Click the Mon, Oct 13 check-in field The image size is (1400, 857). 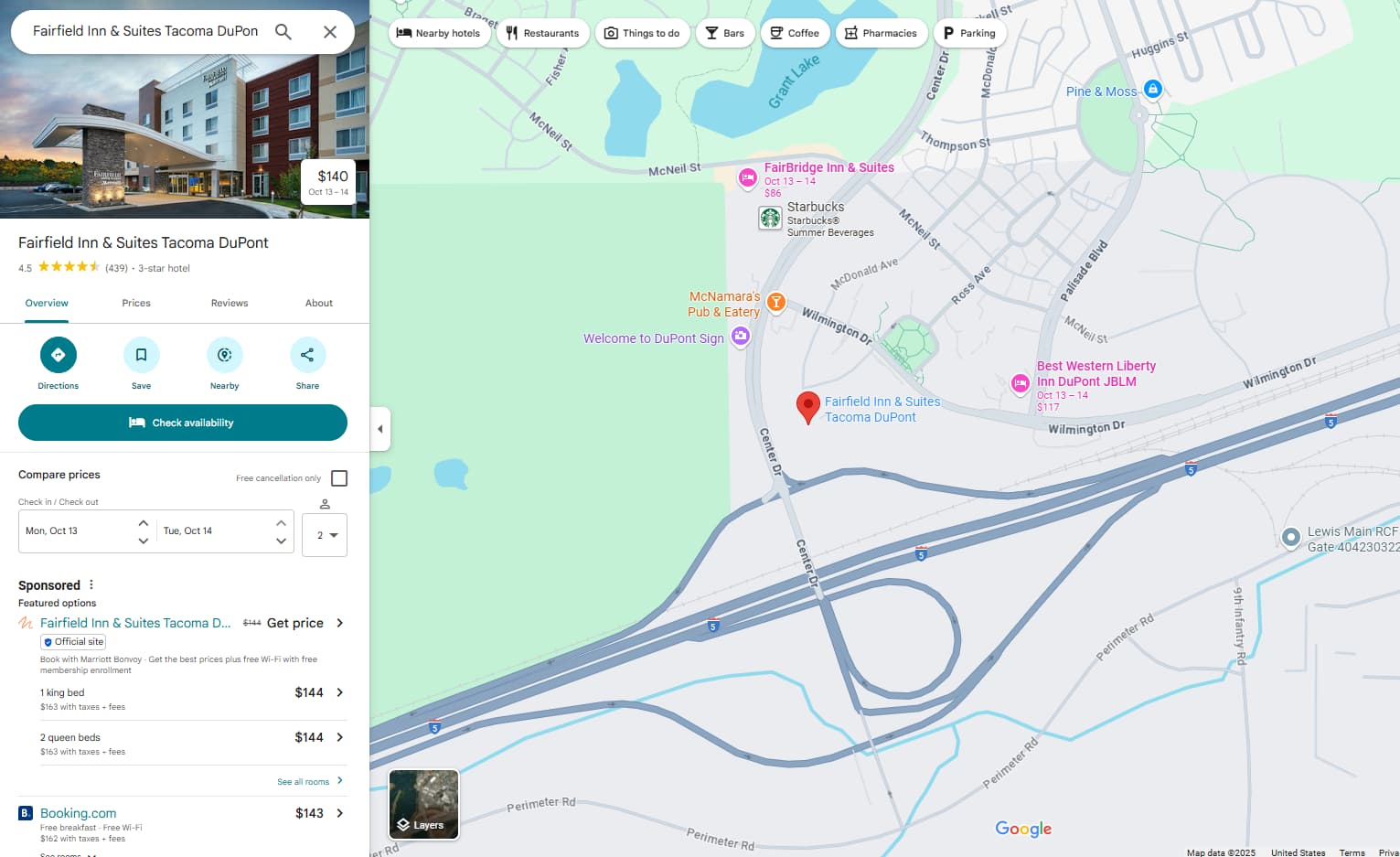(76, 531)
